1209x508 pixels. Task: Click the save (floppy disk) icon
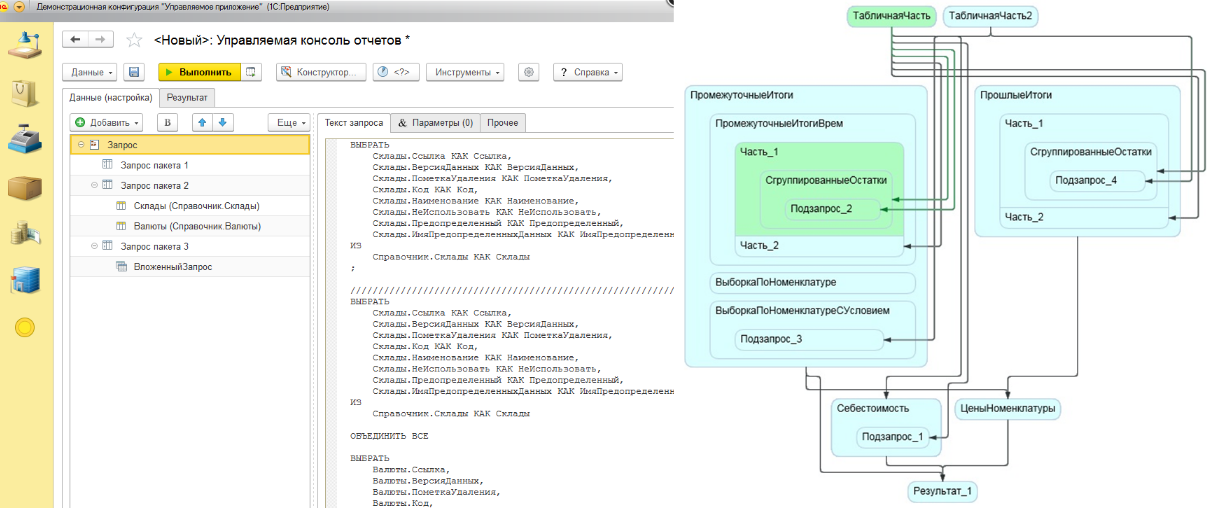134,72
